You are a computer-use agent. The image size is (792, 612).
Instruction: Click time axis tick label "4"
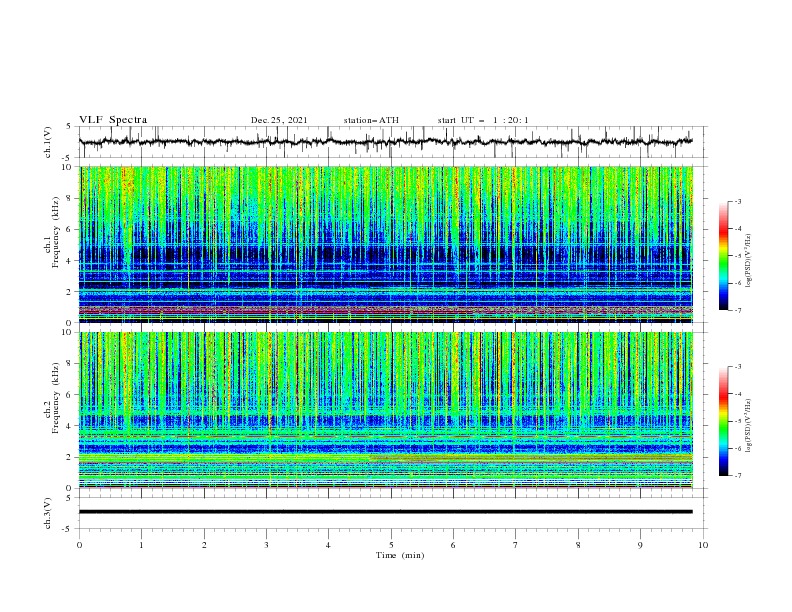328,545
